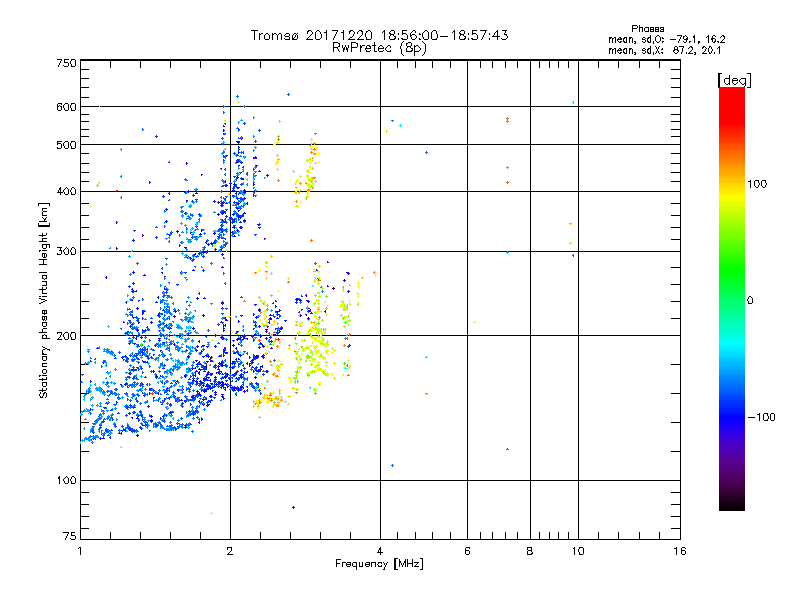This screenshot has height=600, width=800.
Task: Click the 'RwPretec (8p)' subtitle
Action: coord(379,48)
